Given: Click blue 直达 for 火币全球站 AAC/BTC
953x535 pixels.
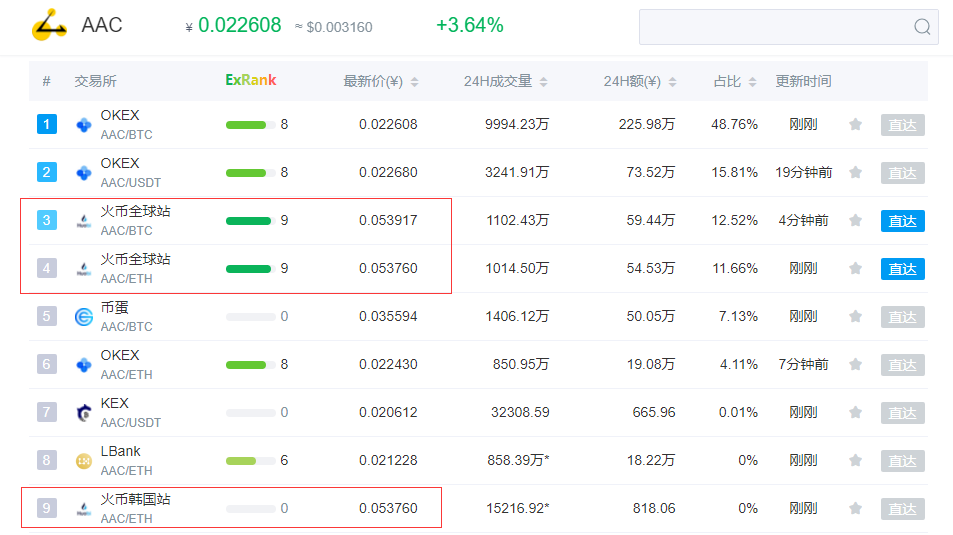Looking at the screenshot, I should 903,221.
